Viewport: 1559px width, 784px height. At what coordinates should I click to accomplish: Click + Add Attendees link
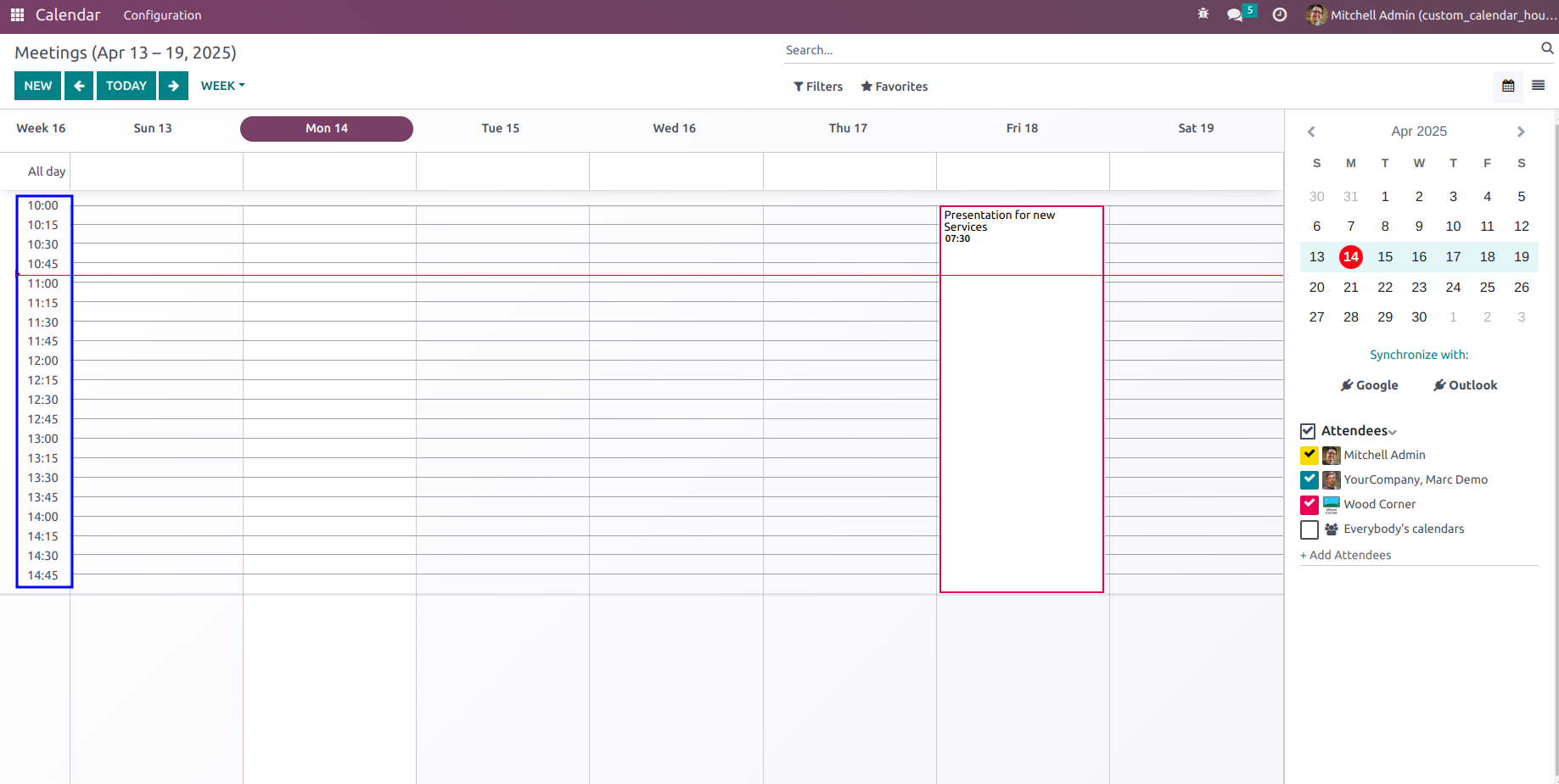(1346, 555)
